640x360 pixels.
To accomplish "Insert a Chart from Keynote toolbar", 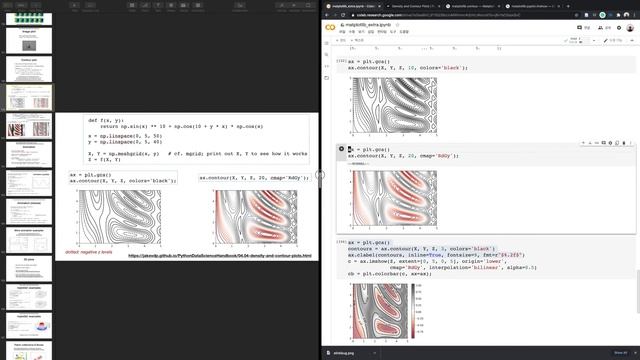I will point(145,6).
